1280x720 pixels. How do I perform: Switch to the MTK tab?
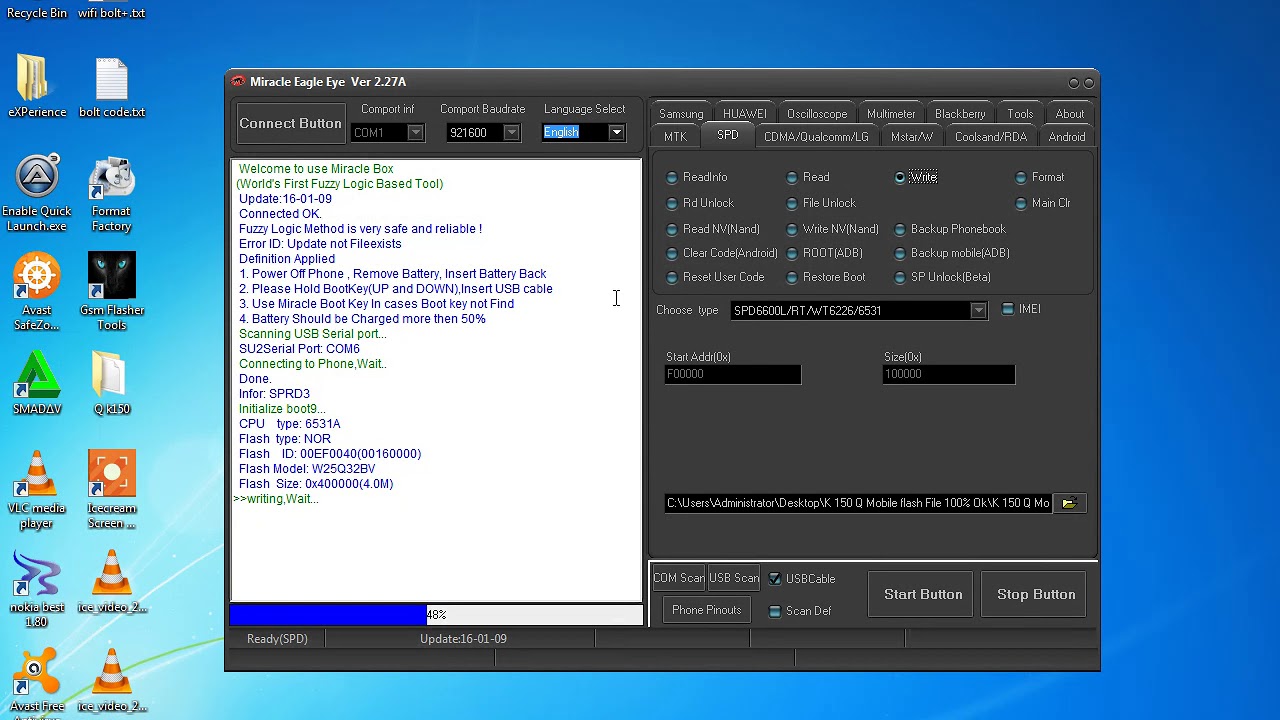pyautogui.click(x=675, y=137)
